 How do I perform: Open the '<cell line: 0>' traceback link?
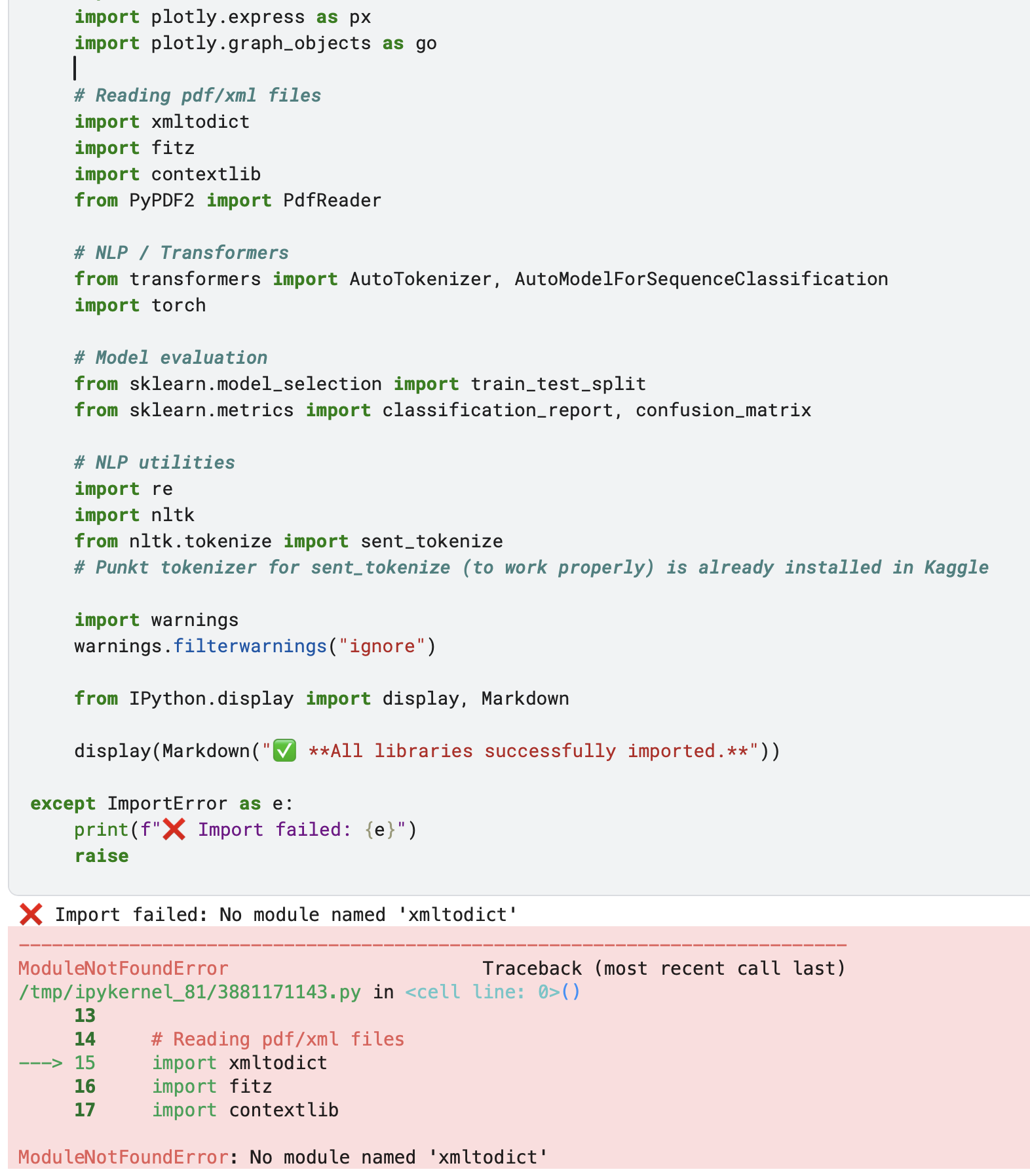click(492, 992)
